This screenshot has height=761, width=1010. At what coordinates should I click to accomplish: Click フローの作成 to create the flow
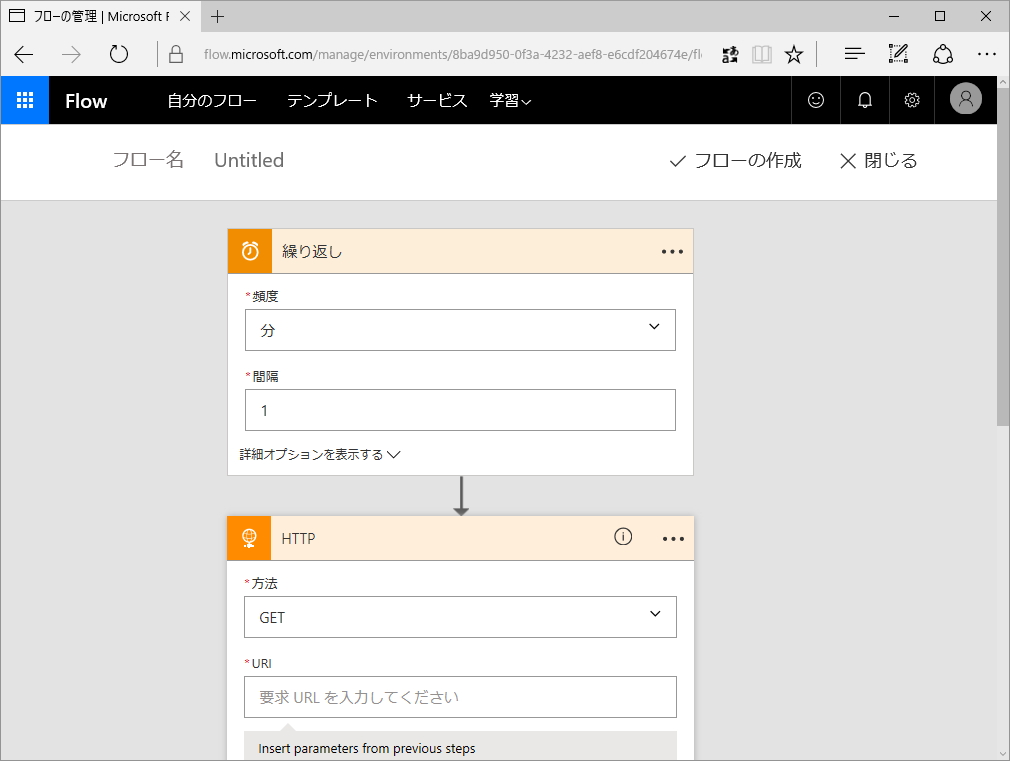click(x=736, y=160)
